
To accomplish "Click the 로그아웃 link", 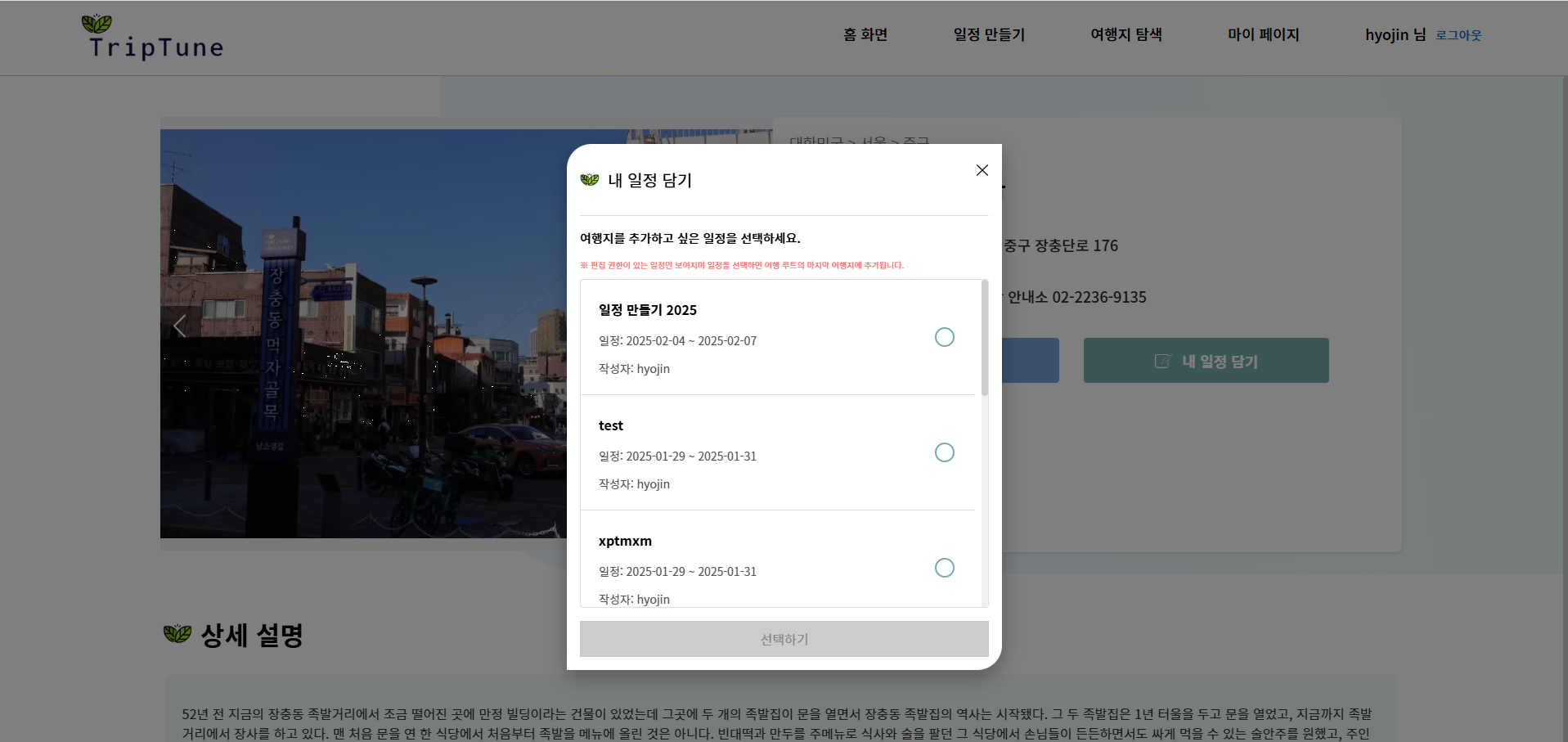I will [x=1458, y=35].
